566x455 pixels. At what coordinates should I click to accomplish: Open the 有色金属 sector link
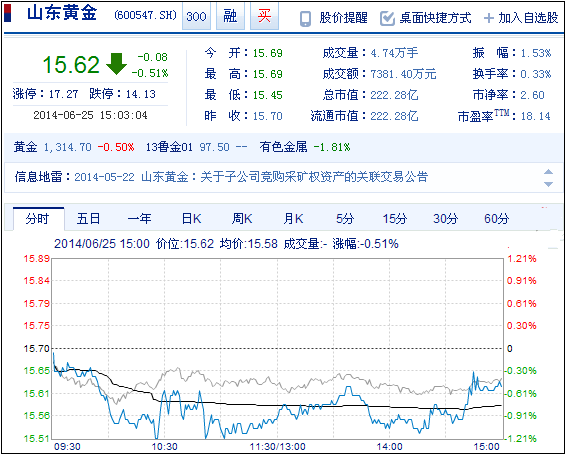[283, 147]
